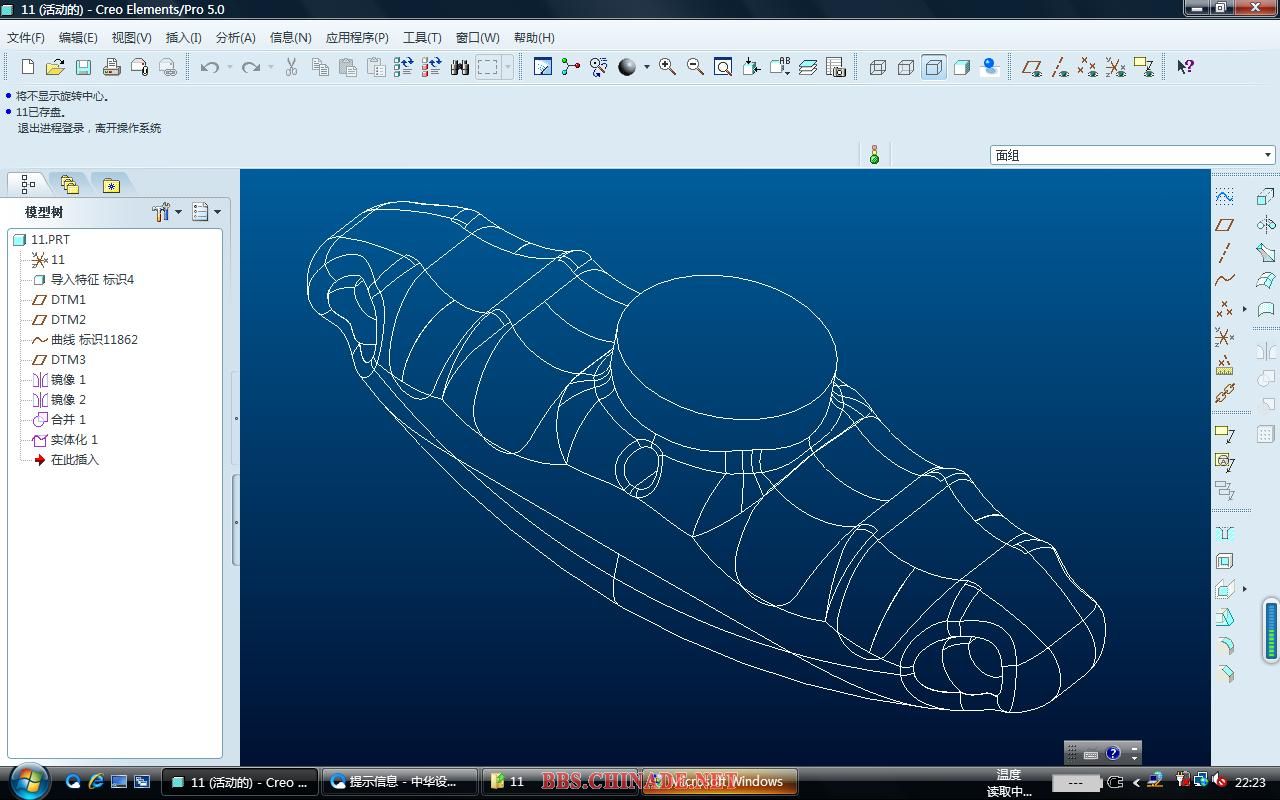This screenshot has width=1280, height=800.
Task: Select the Extrude tool
Action: (x=1265, y=196)
